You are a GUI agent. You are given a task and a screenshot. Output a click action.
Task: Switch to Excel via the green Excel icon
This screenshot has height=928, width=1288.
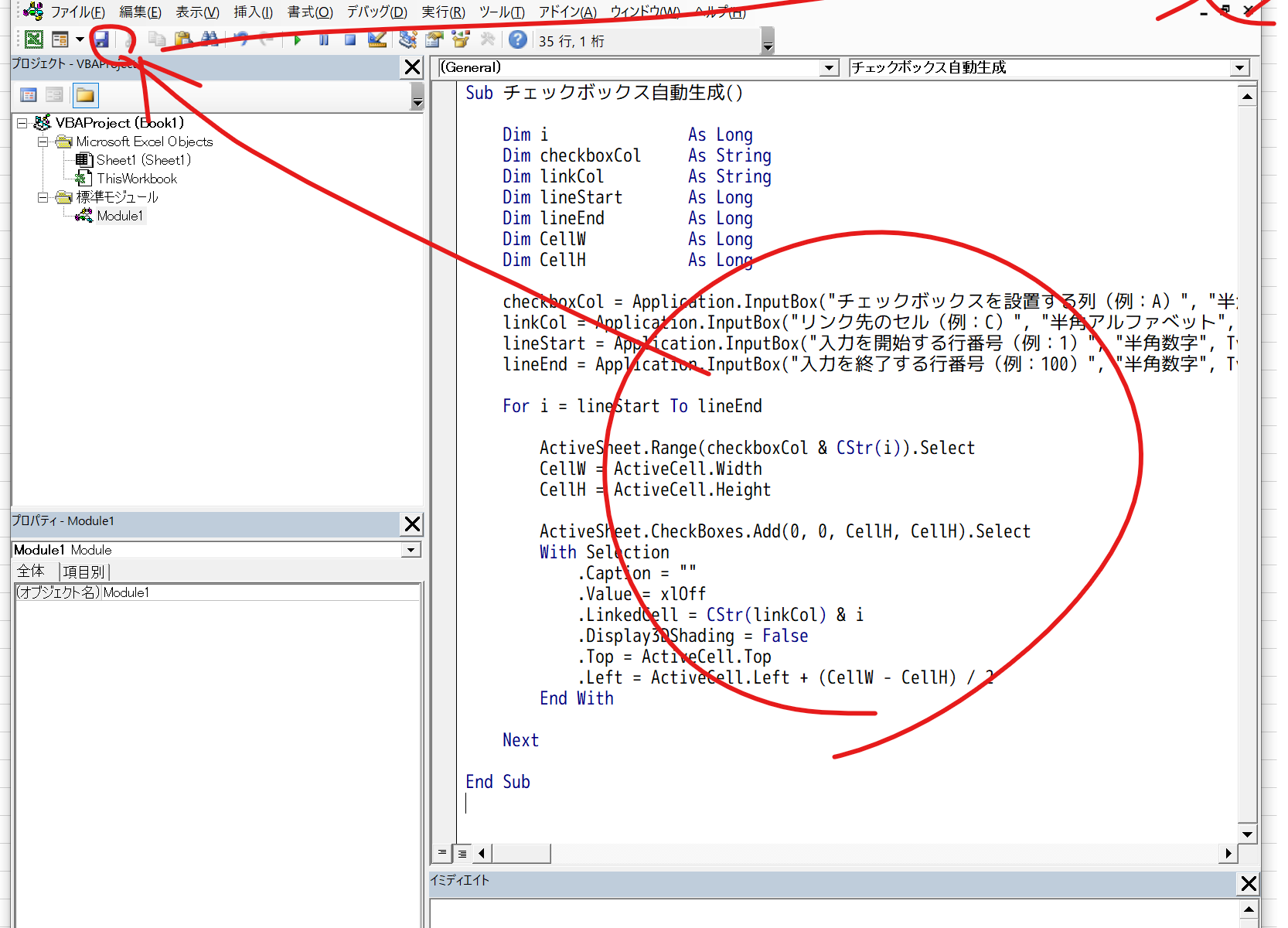click(x=33, y=39)
